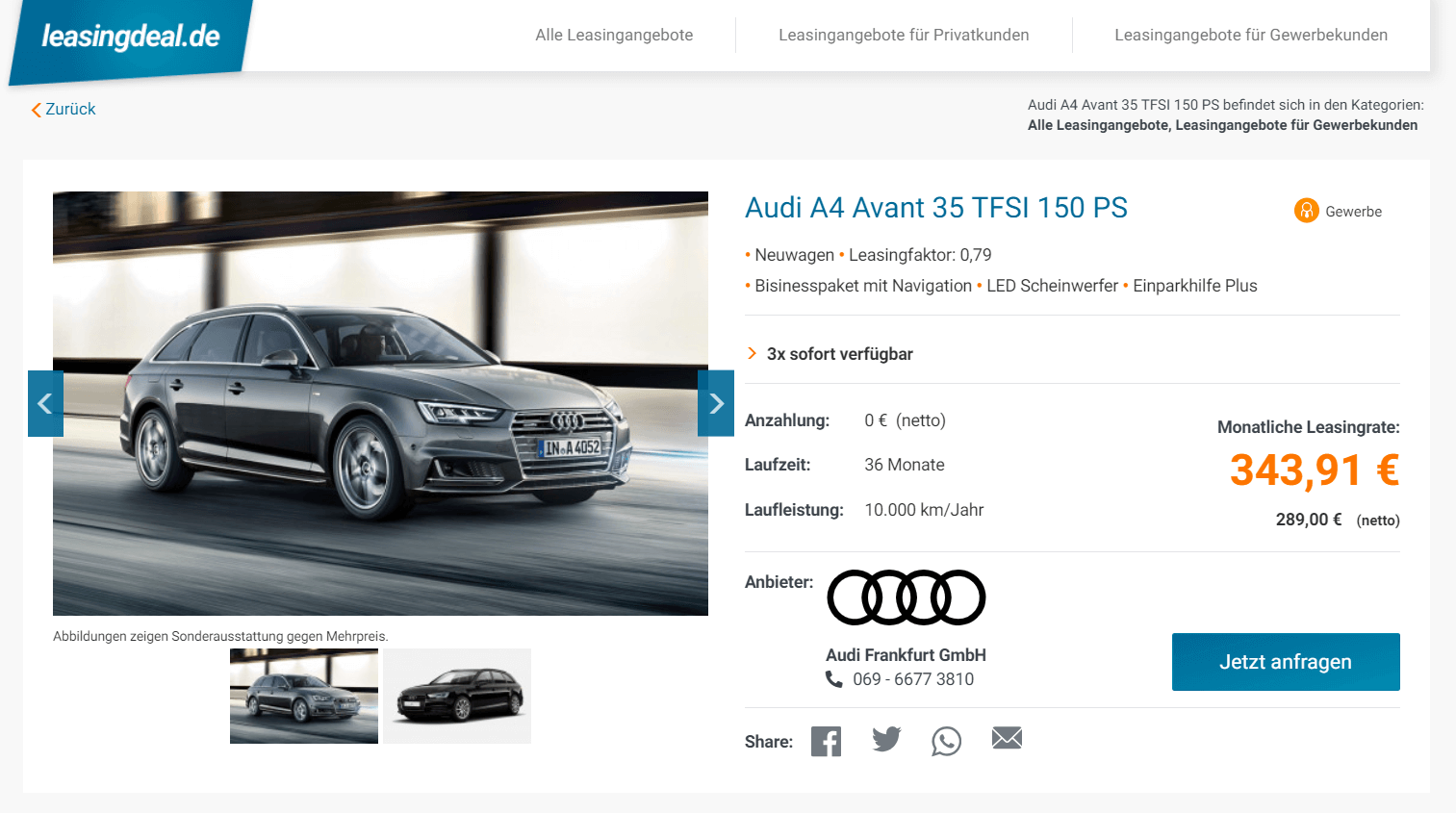Click the main car photo
Image resolution: width=1456 pixels, height=813 pixels.
coord(380,404)
